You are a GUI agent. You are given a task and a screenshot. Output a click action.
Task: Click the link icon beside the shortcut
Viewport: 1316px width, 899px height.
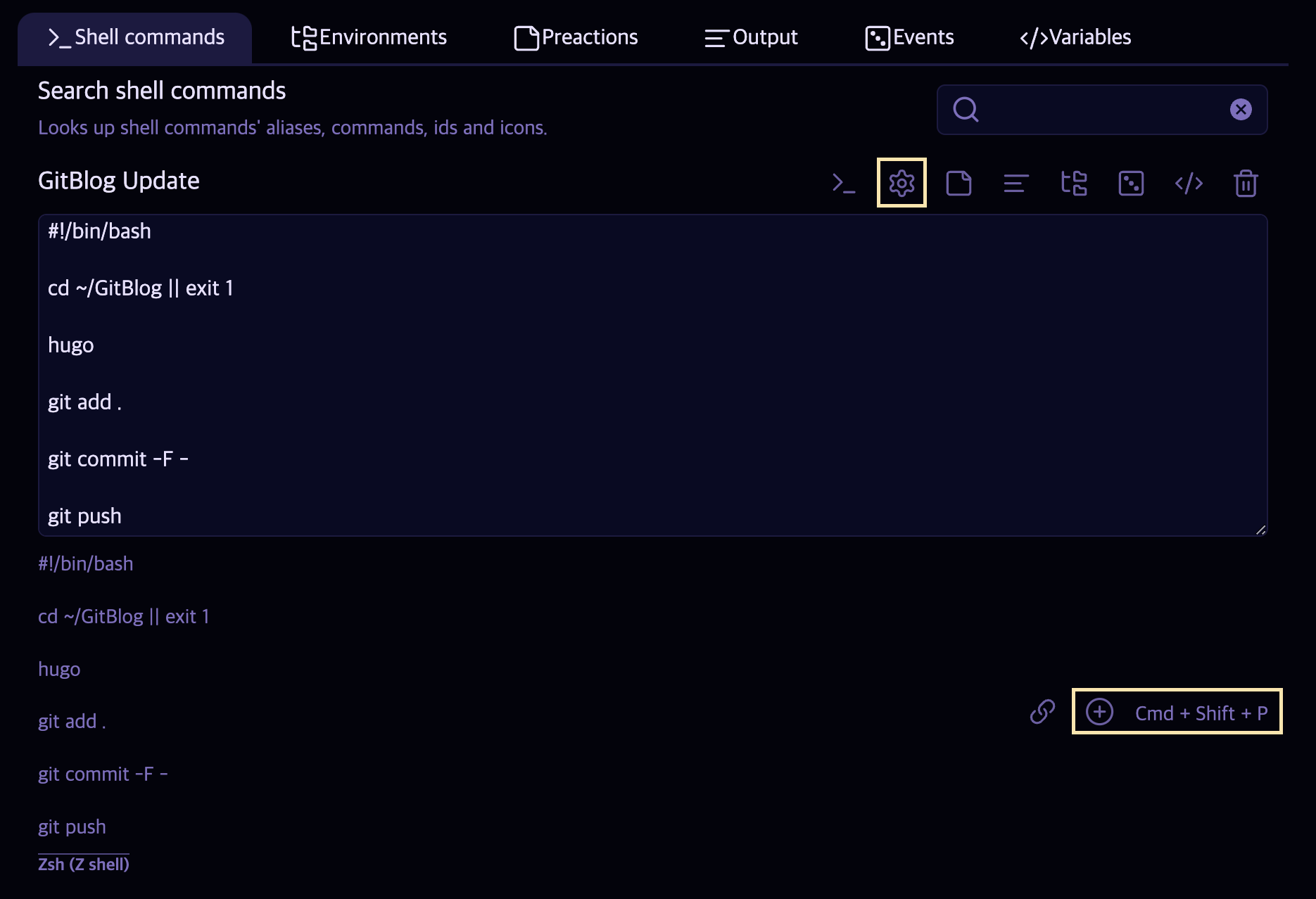[1042, 712]
